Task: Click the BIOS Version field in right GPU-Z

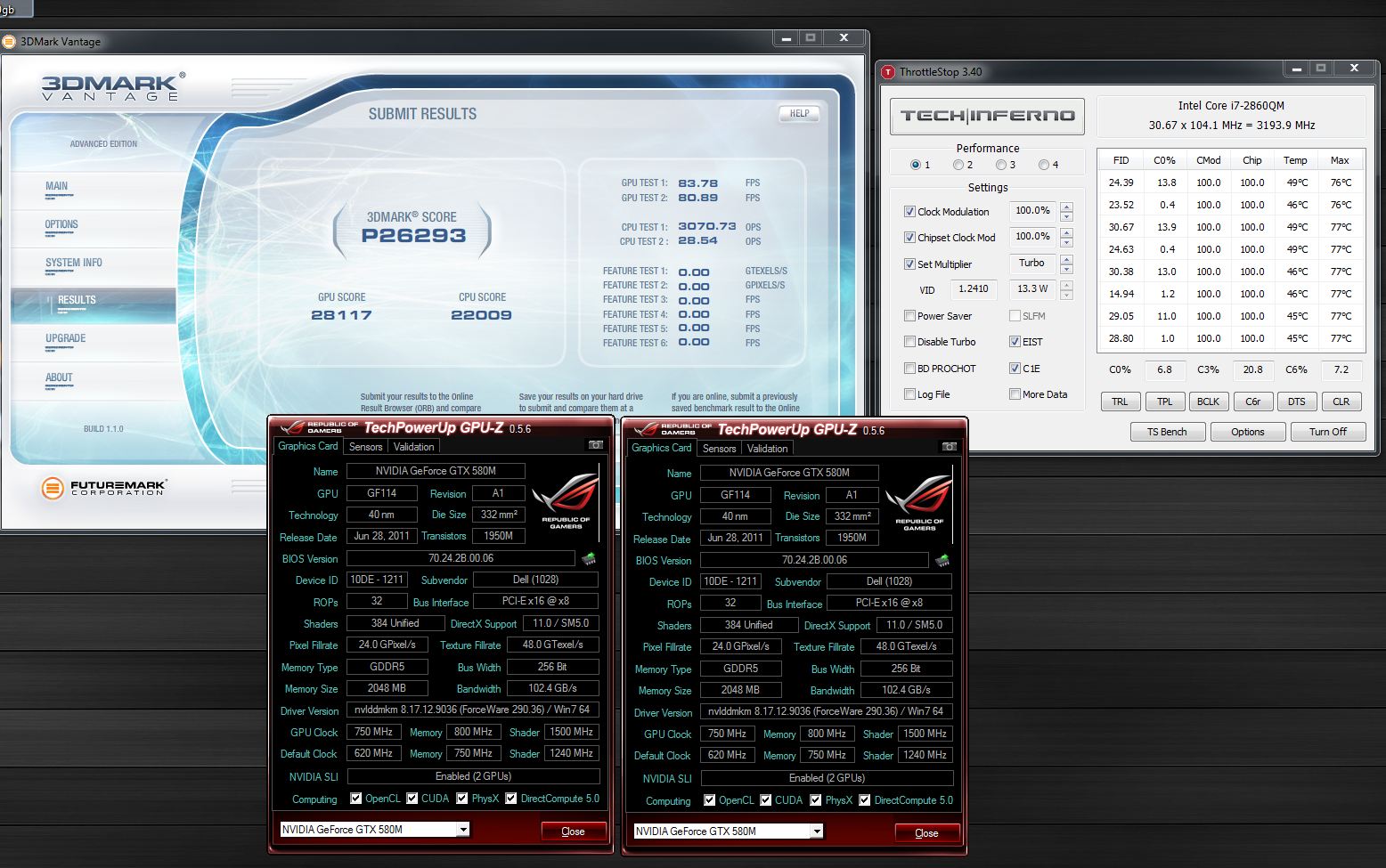Action: pos(813,561)
